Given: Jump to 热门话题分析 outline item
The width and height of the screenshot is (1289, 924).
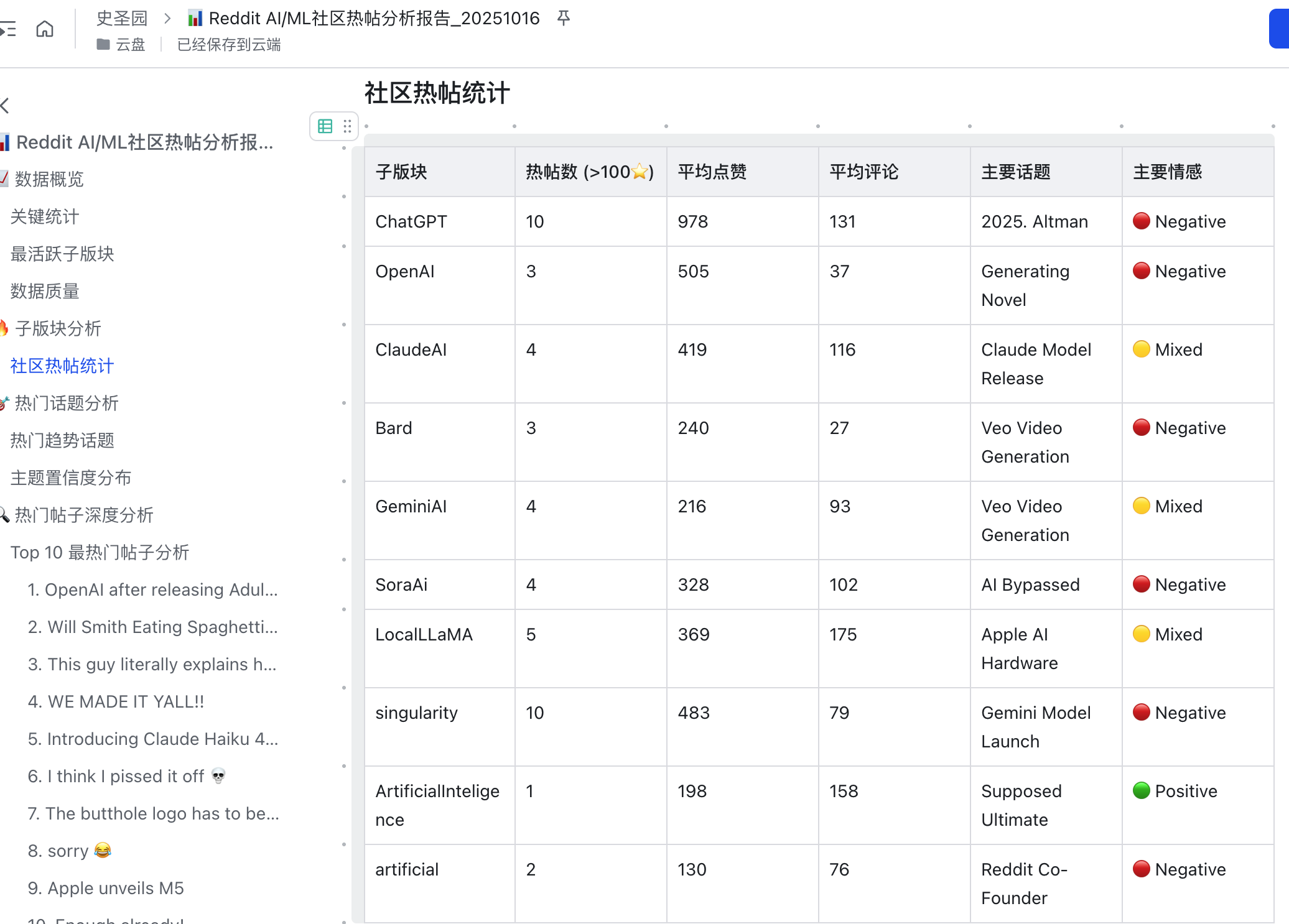Looking at the screenshot, I should [66, 403].
